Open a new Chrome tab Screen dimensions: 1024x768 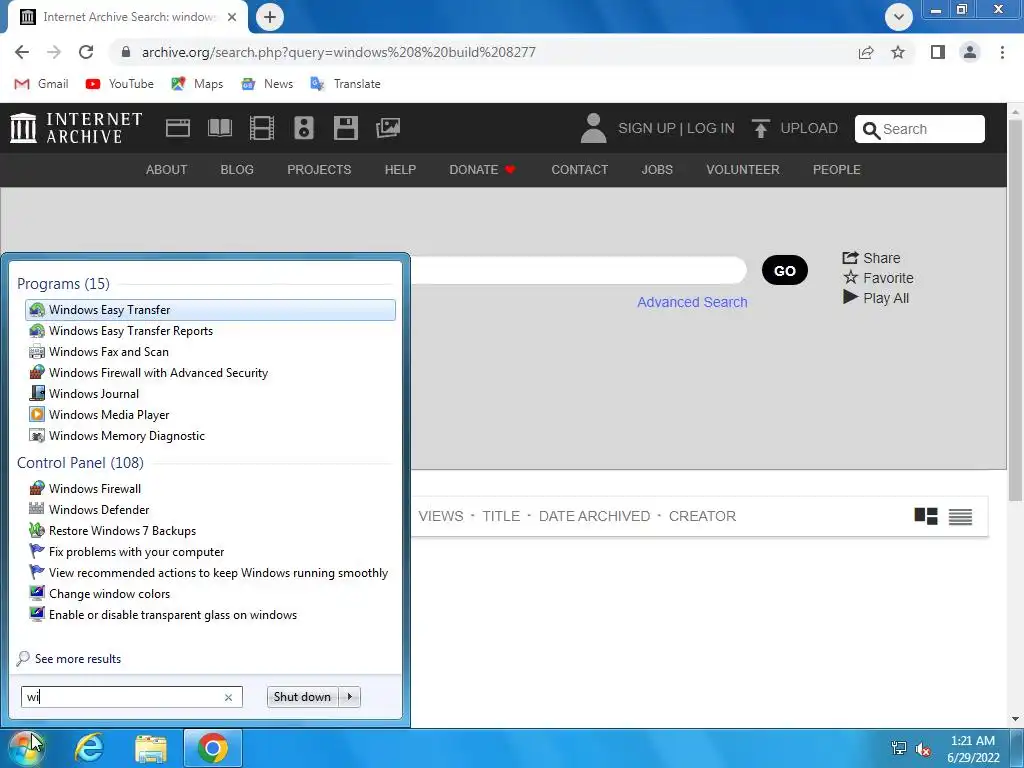click(270, 17)
